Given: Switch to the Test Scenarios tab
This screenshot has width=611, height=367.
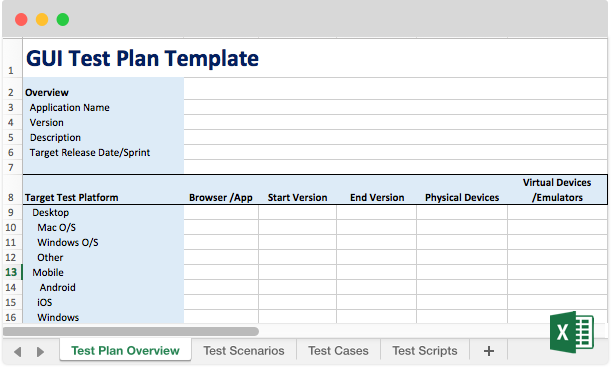Looking at the screenshot, I should [244, 351].
